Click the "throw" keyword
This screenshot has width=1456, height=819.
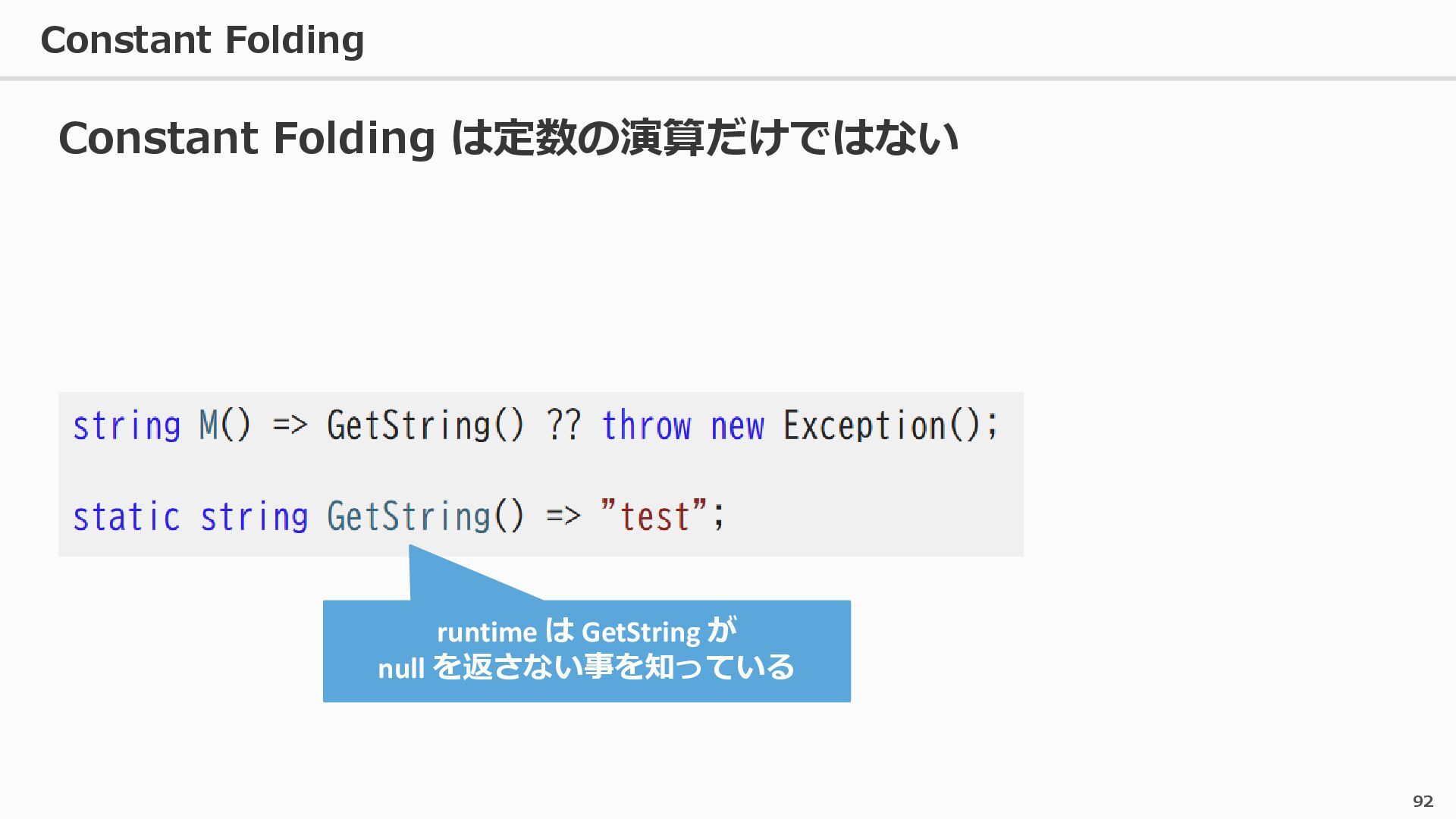[646, 425]
